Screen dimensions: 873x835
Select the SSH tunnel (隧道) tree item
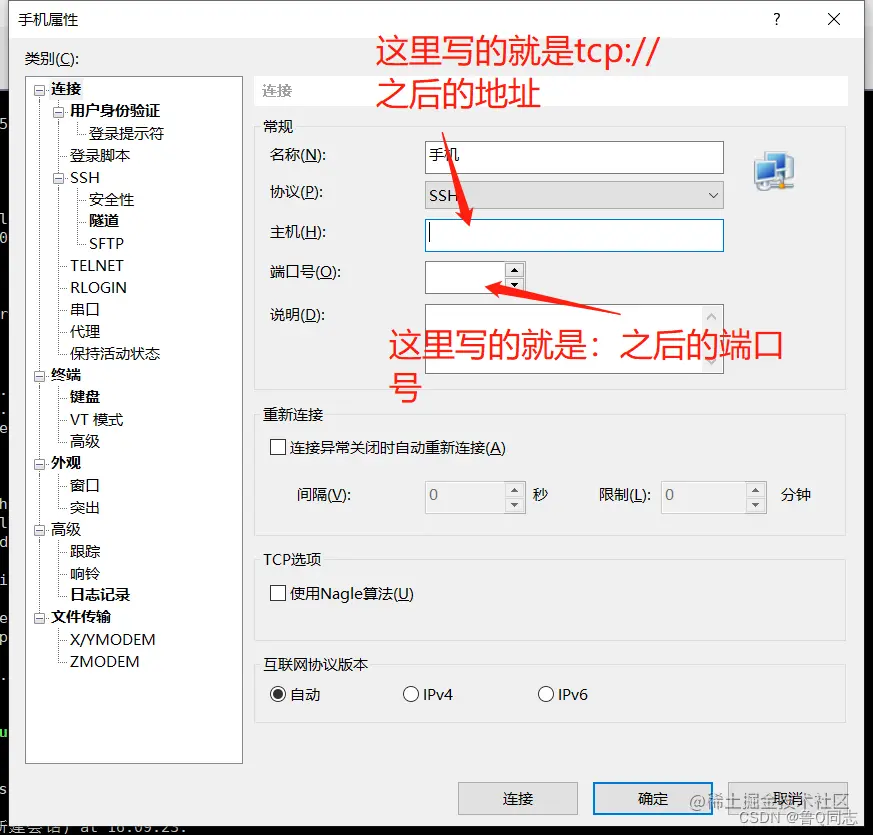(x=104, y=220)
